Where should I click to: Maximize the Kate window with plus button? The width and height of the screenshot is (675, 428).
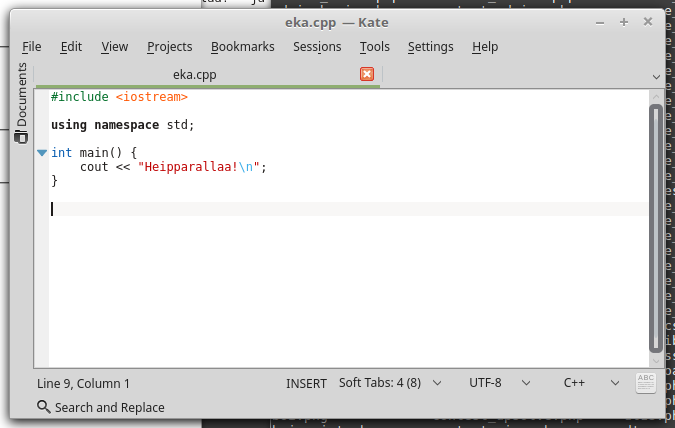(x=624, y=19)
